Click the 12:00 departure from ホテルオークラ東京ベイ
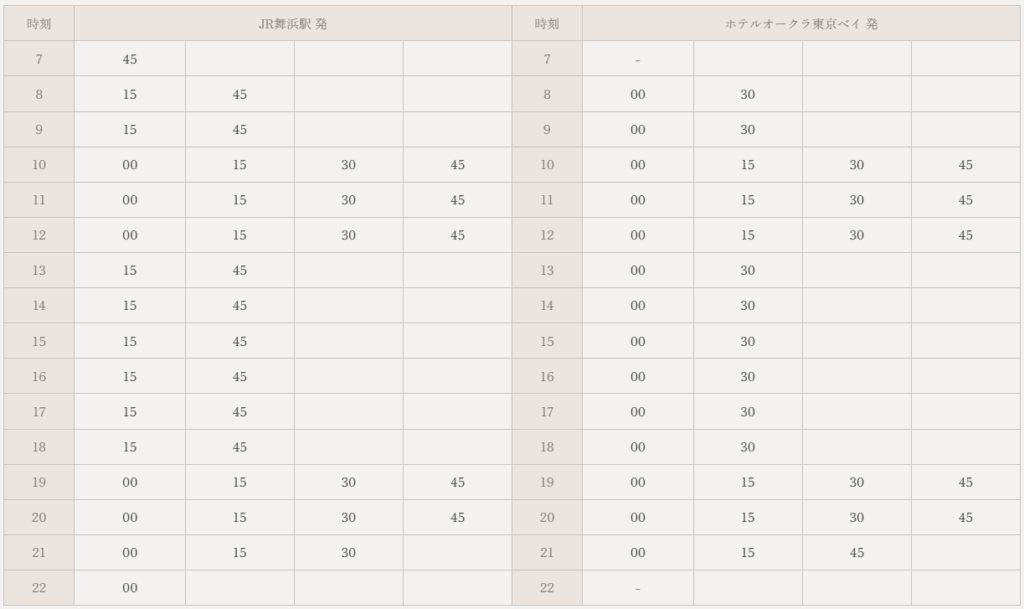Viewport: 1024px width, 609px height. coord(638,236)
